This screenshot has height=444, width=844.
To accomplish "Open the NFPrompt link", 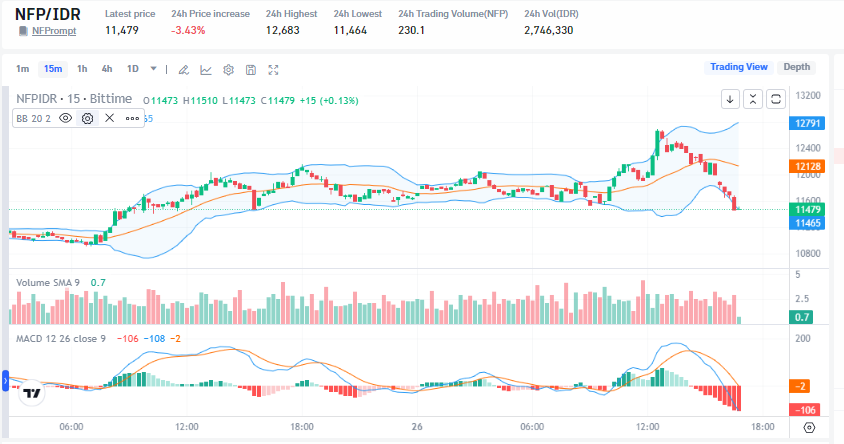I will 54,31.
